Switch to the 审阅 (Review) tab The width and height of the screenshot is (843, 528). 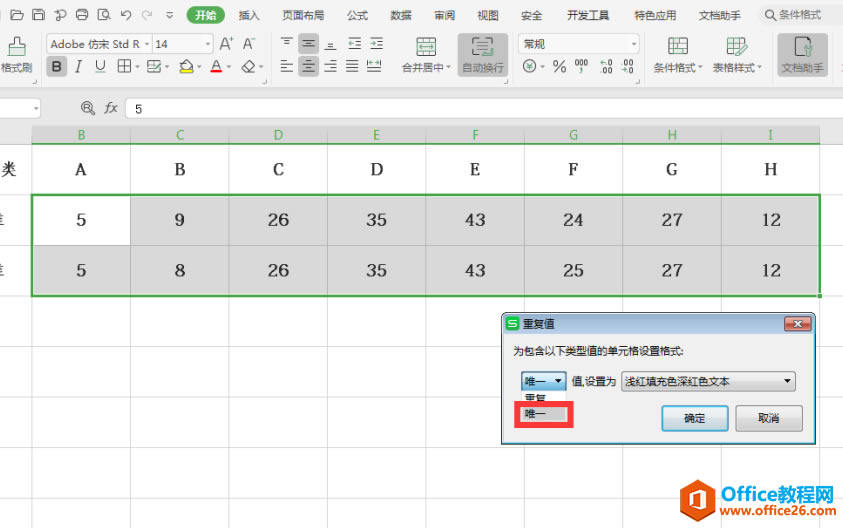(445, 15)
